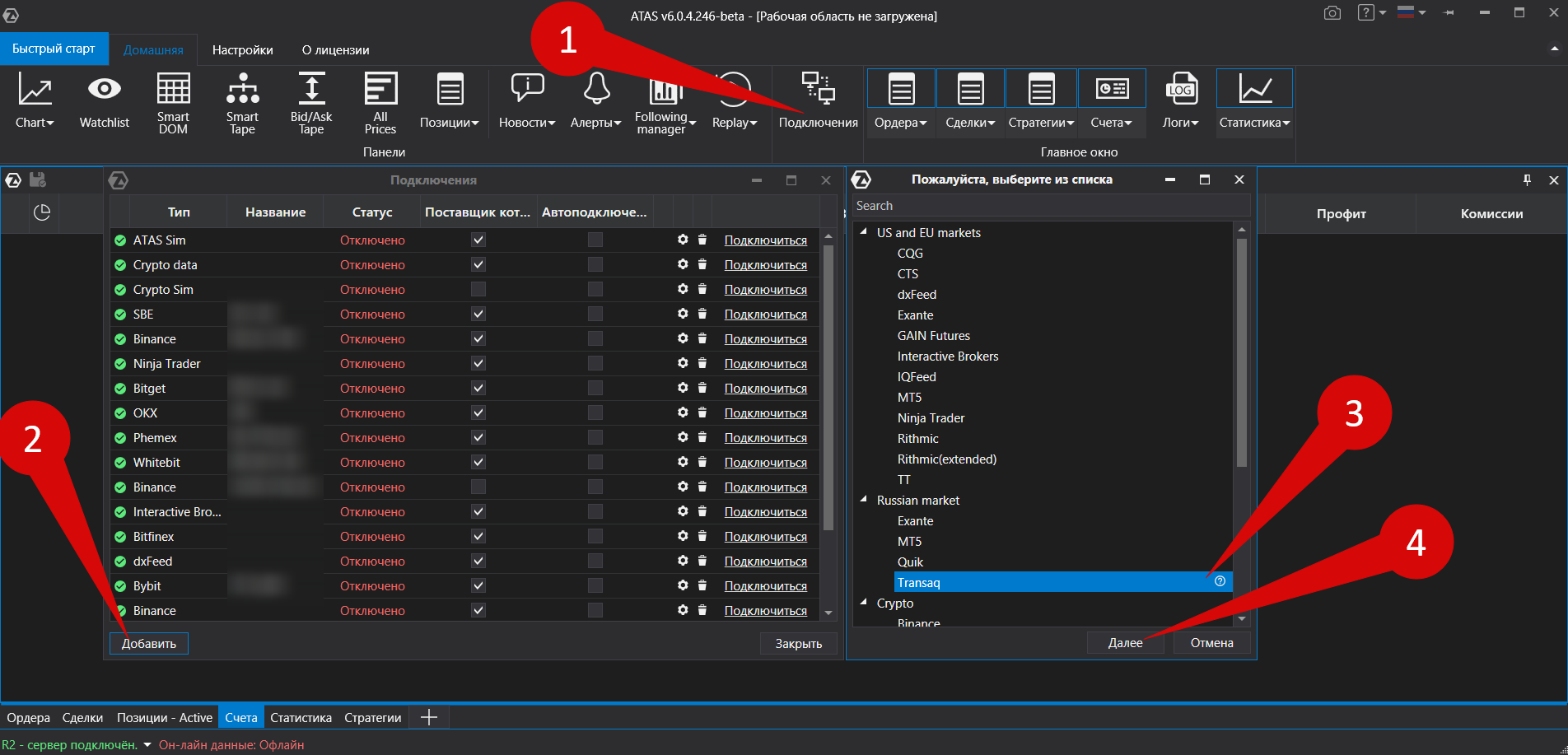
Task: Switch to the Быстрый старт tab
Action: tap(54, 49)
